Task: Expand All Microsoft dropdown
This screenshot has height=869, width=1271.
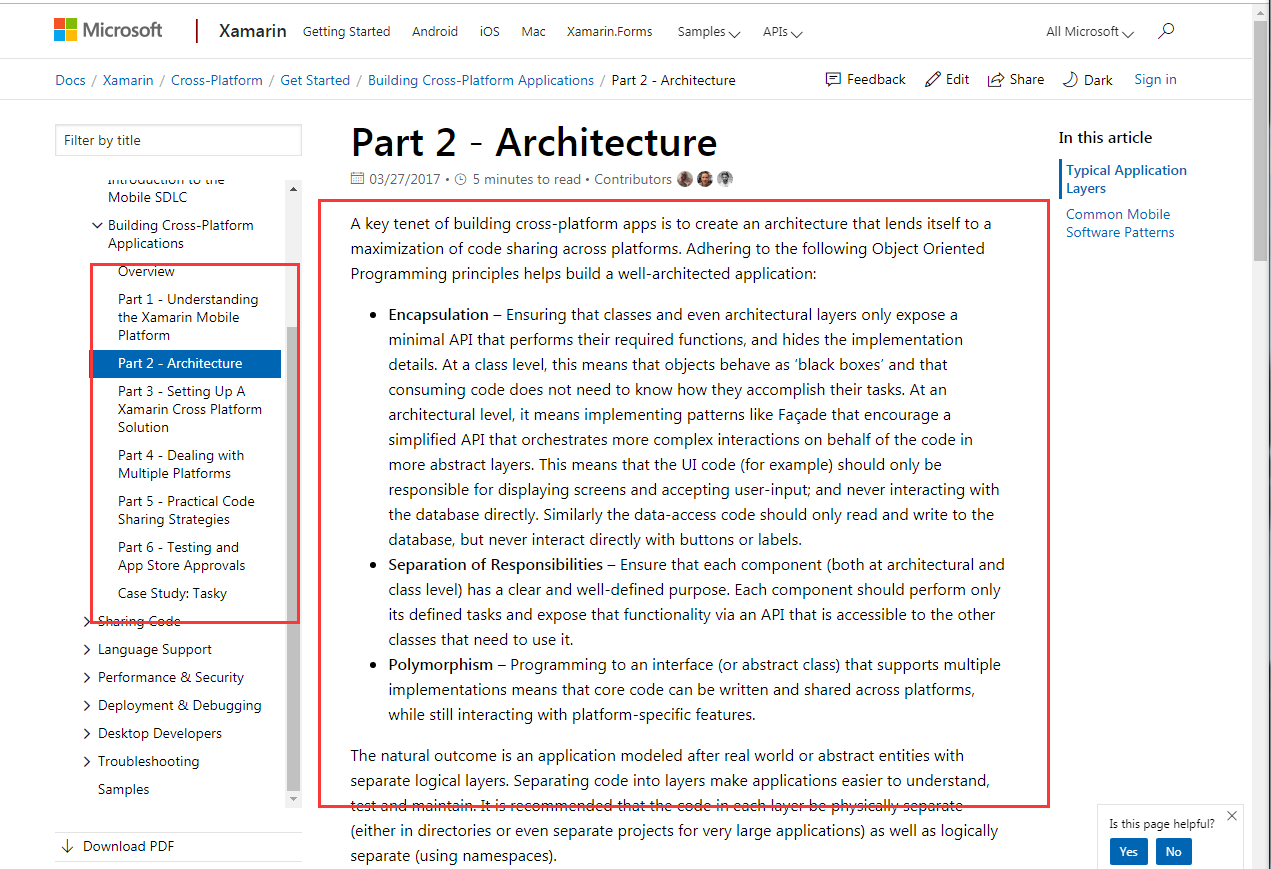Action: (1090, 31)
